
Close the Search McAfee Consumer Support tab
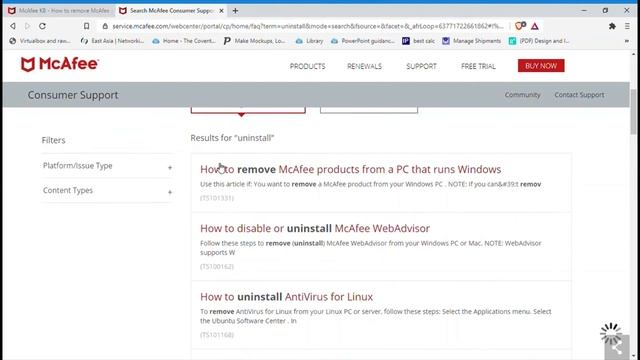point(221,11)
